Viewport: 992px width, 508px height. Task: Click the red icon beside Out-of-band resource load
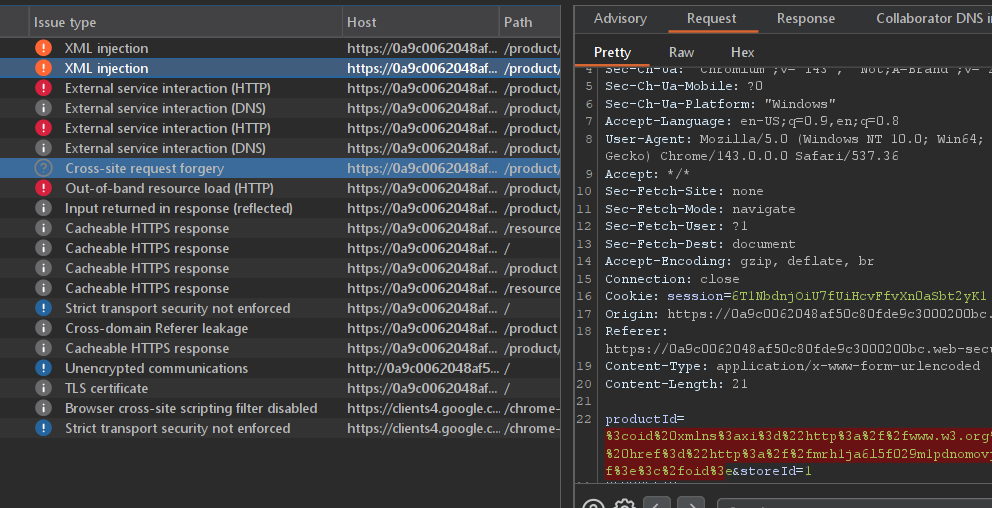pyautogui.click(x=43, y=188)
